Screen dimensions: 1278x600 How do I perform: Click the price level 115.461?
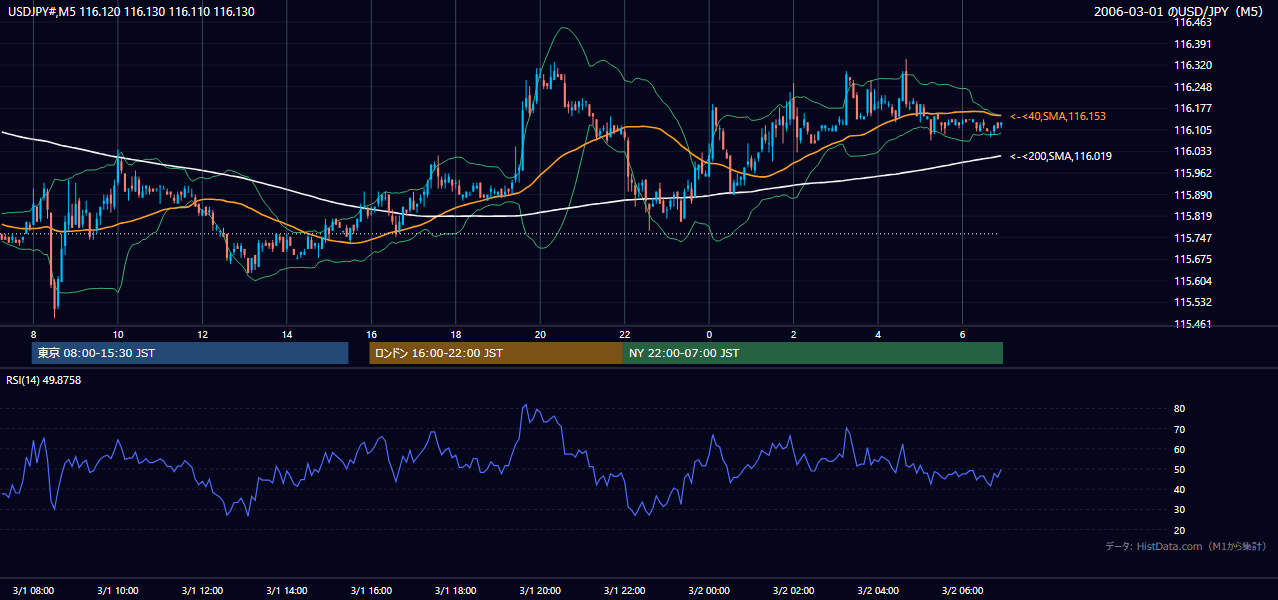[1193, 324]
